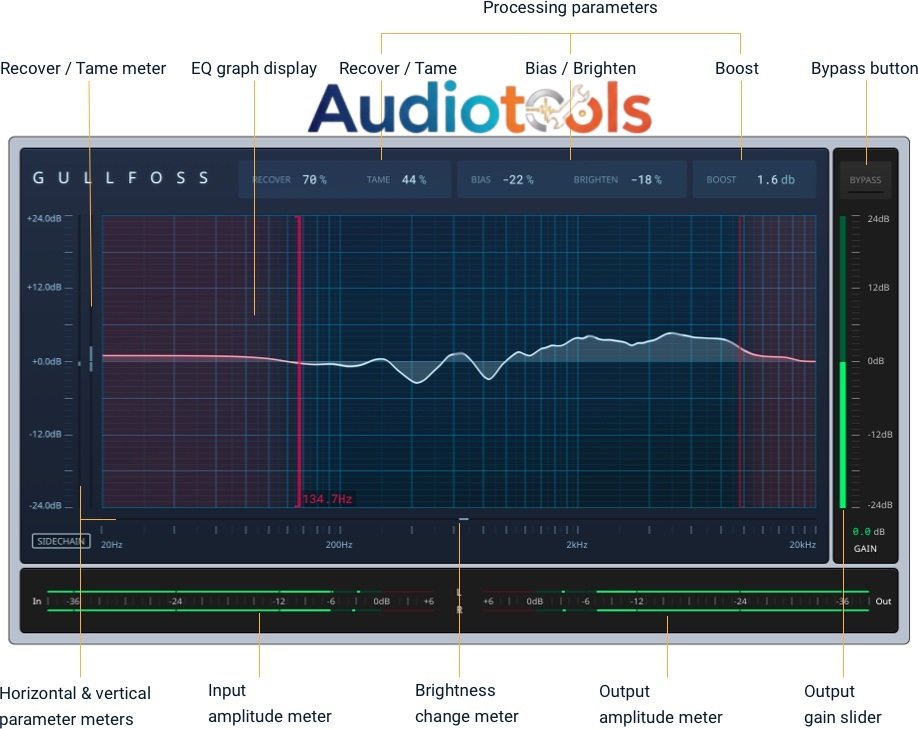Click the GAIN label

pyautogui.click(x=865, y=549)
